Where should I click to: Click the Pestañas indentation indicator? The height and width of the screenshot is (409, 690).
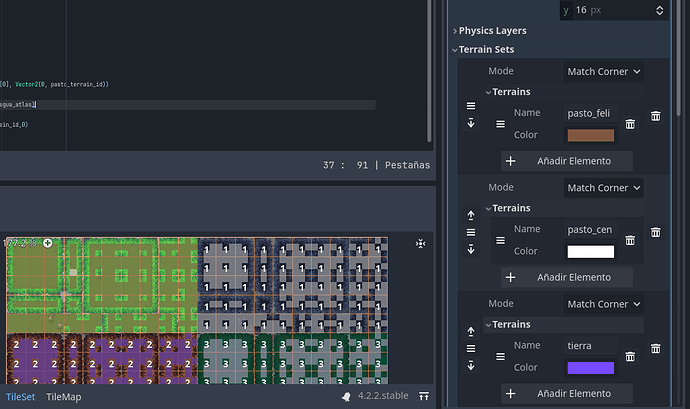(407, 165)
